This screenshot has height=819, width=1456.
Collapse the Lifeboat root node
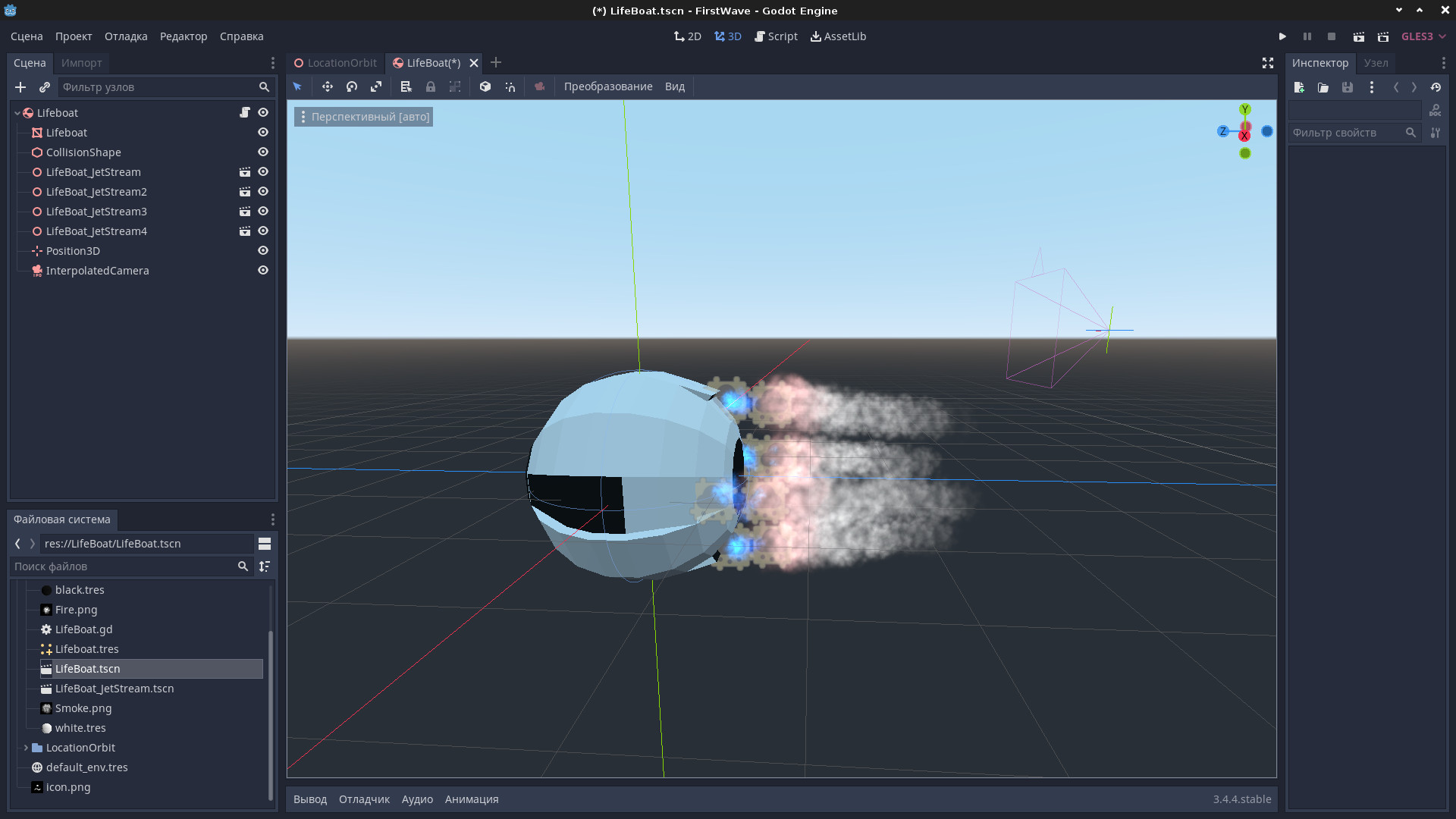(17, 113)
